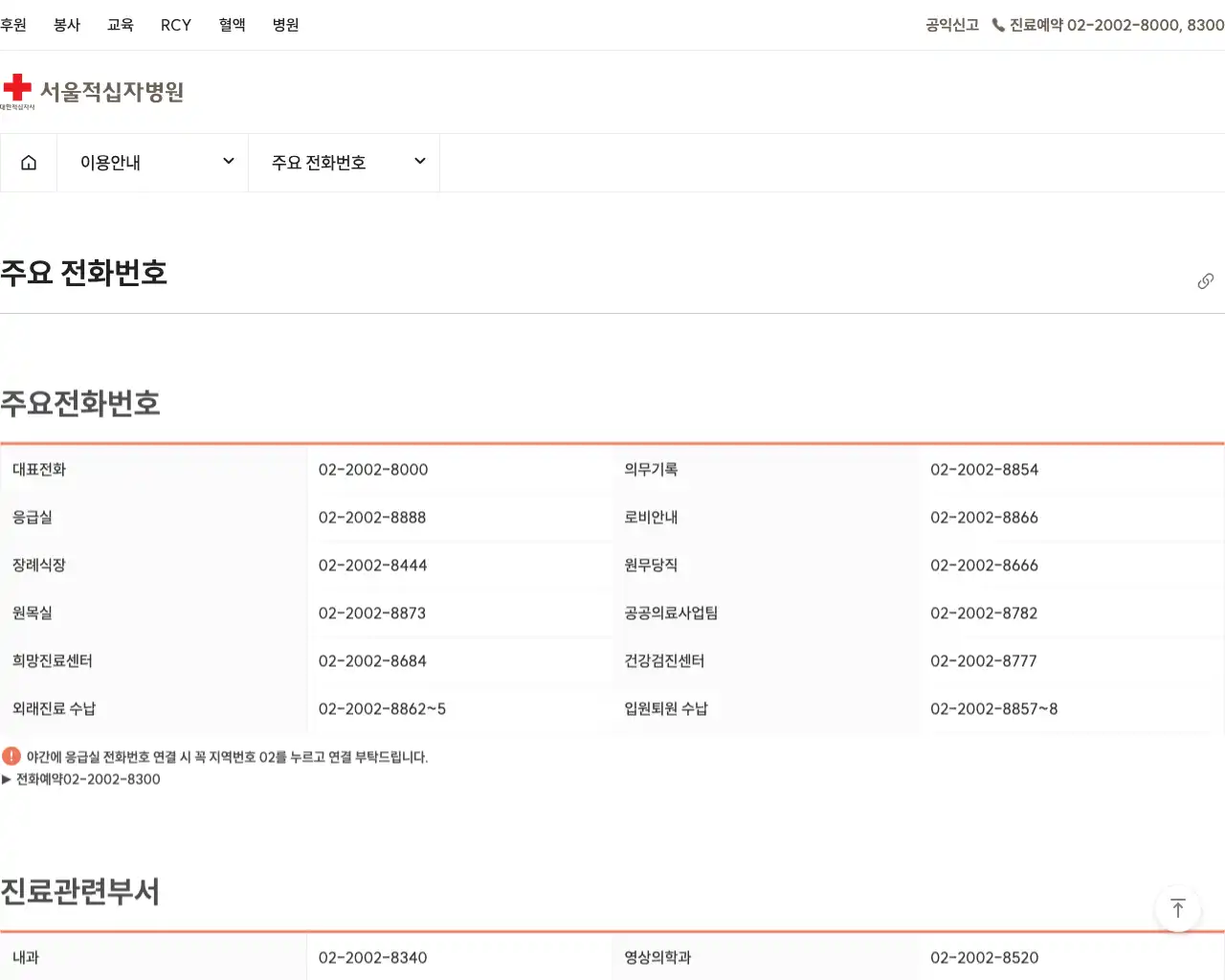Select the 후원 menu item
The height and width of the screenshot is (980, 1225).
13,26
